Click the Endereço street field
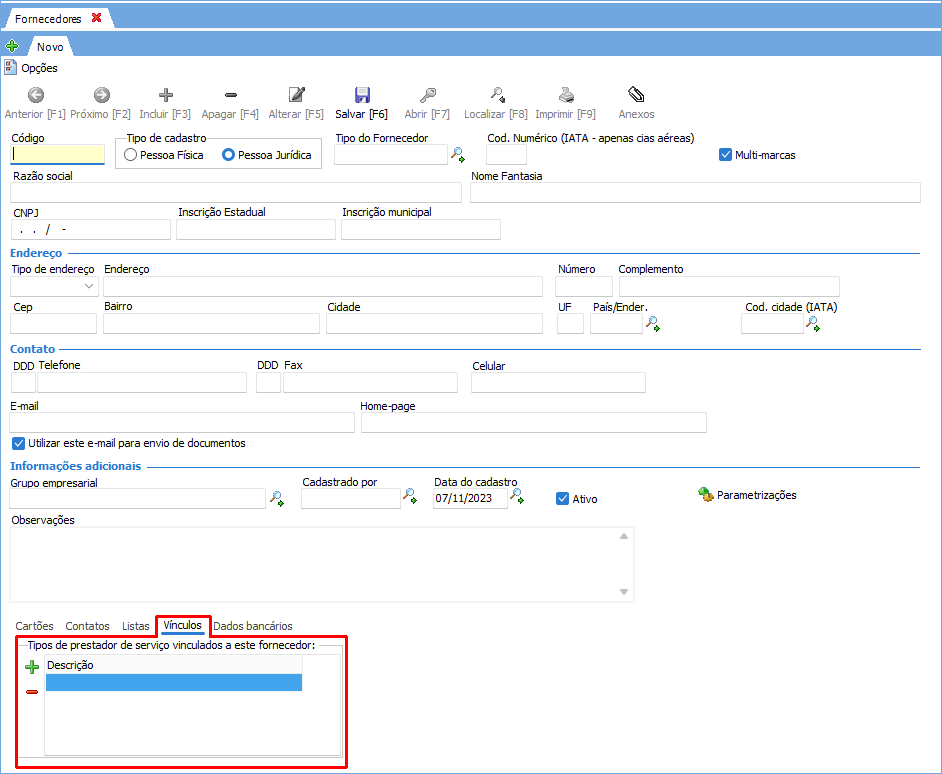Screen dimensions: 942x774 pyautogui.click(x=323, y=286)
